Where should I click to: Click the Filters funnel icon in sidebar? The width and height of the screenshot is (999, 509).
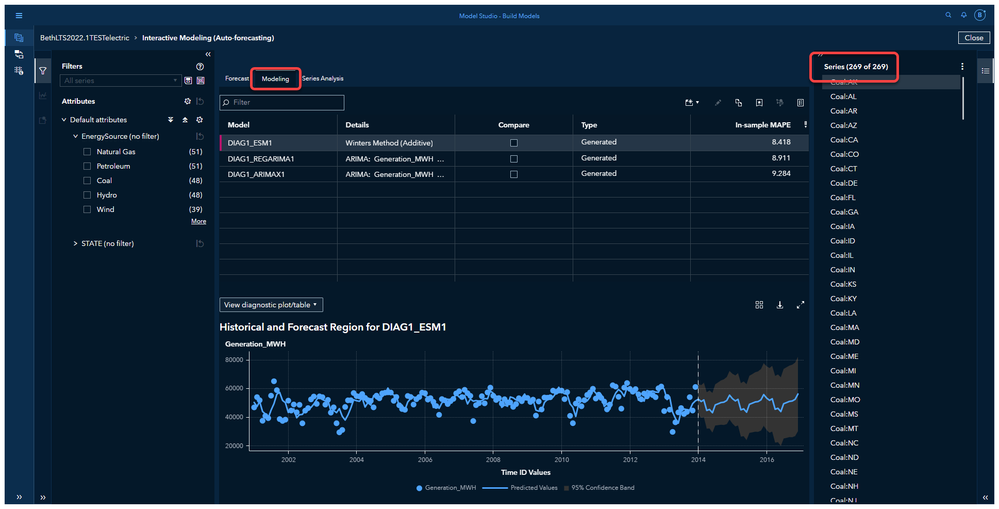(43, 71)
